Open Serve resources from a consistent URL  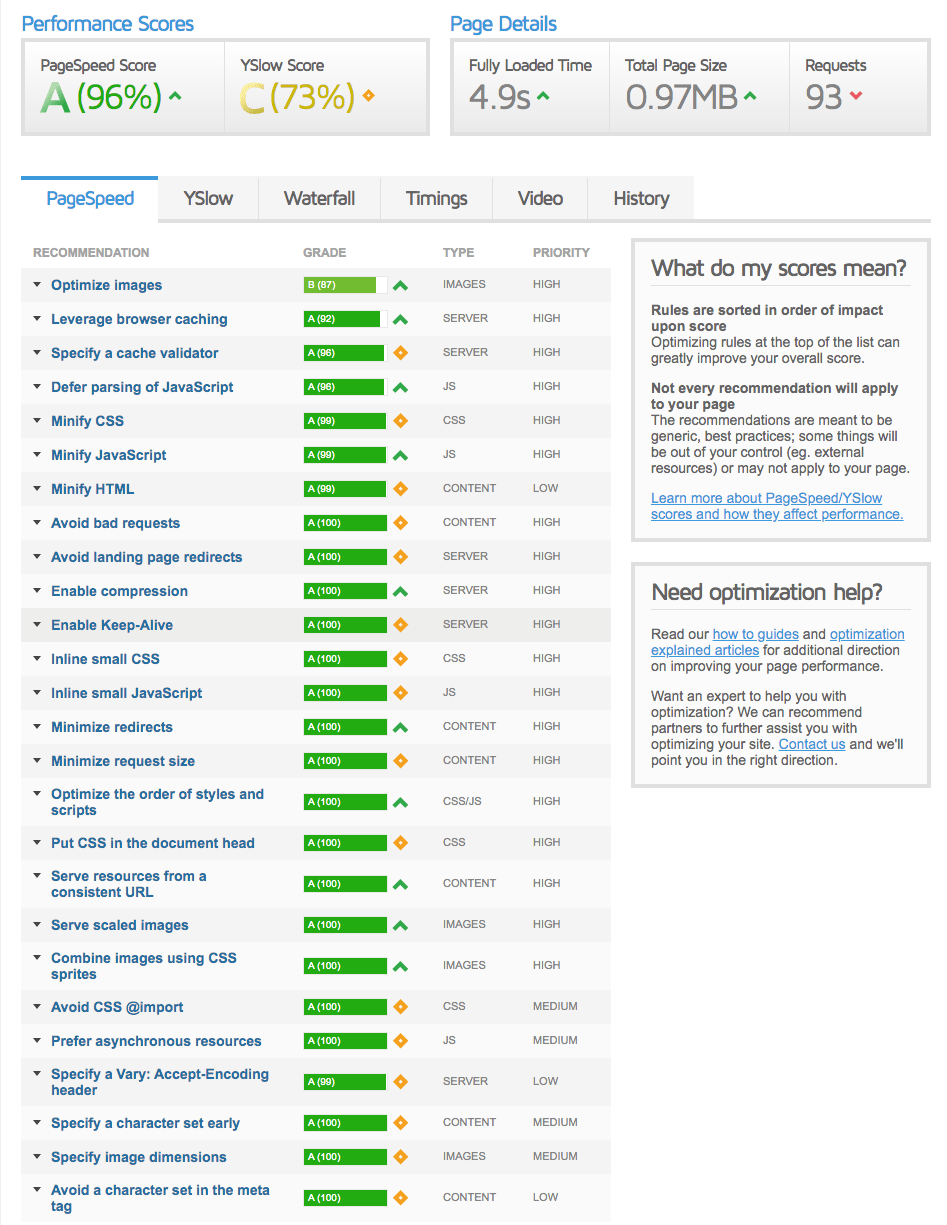(129, 884)
